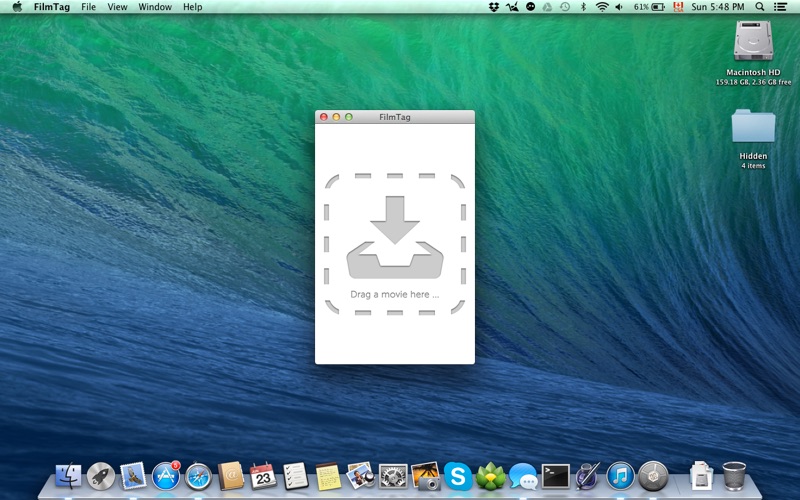Open the FilmTag application menu
This screenshot has width=800, height=500.
click(x=52, y=7)
